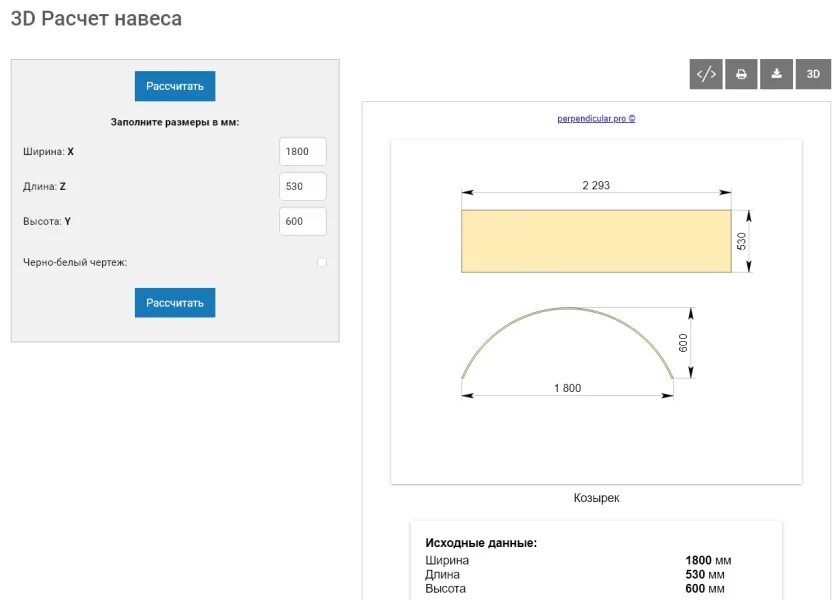Viewport: 840px width, 600px height.
Task: Click the top Рассчитать button
Action: pos(175,86)
